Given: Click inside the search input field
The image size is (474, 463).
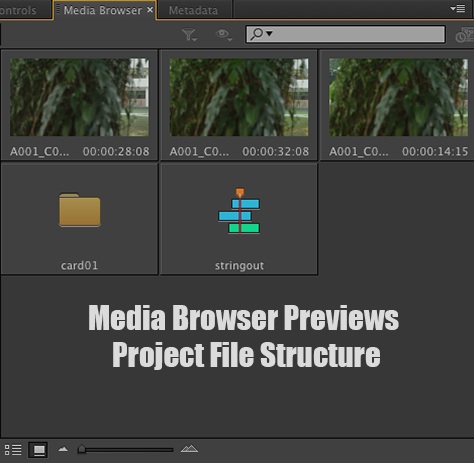Looking at the screenshot, I should pyautogui.click(x=345, y=34).
